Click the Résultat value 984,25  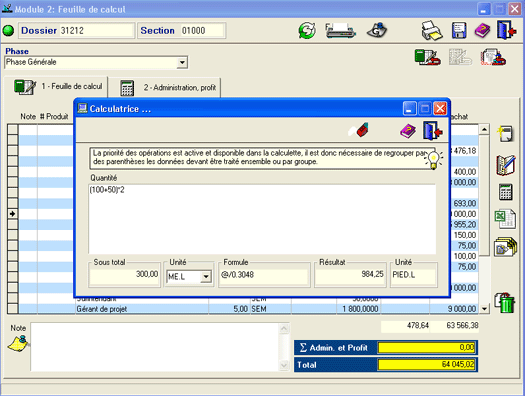(x=350, y=274)
